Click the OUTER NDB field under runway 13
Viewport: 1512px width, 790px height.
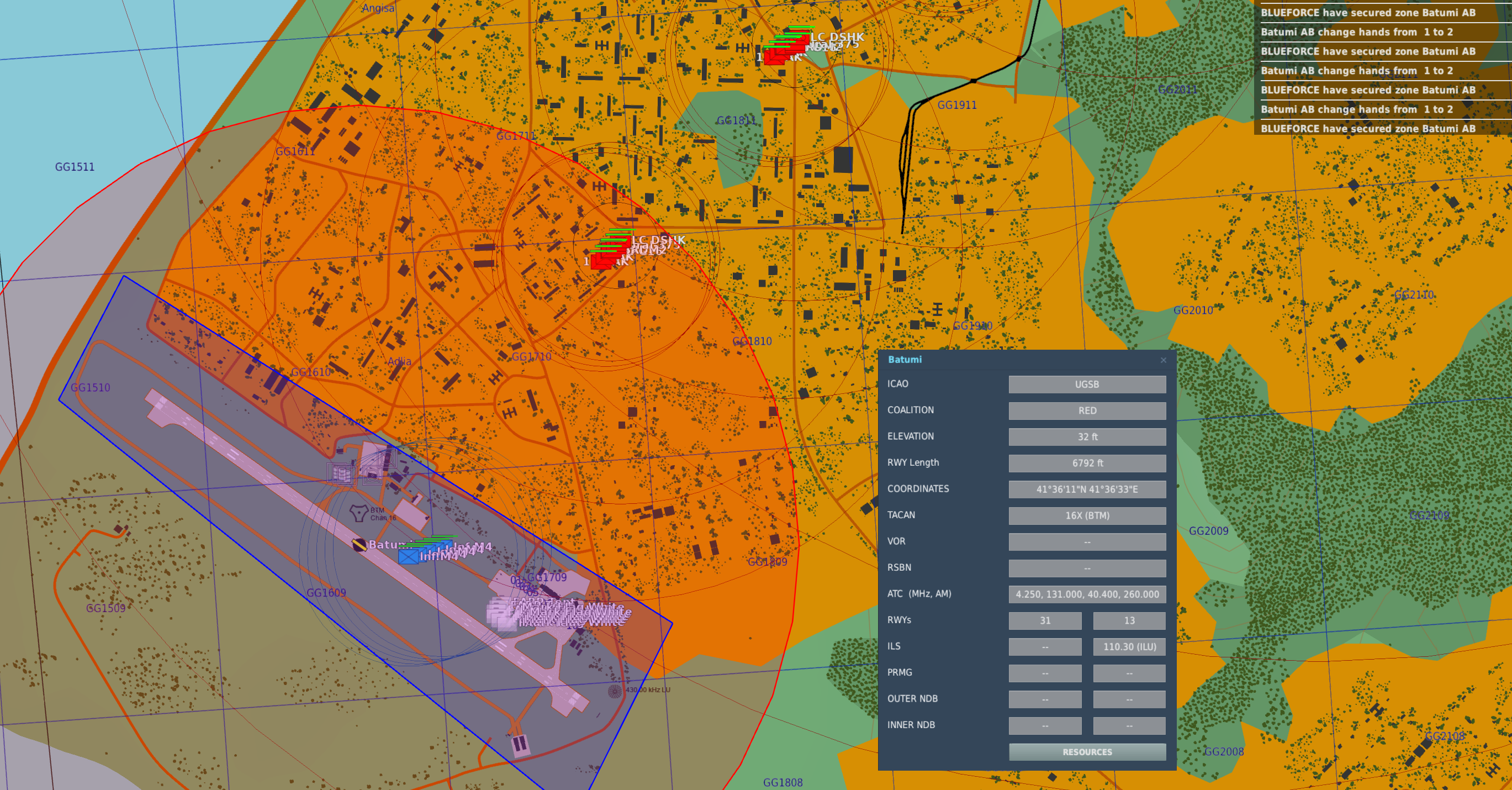tap(1129, 699)
